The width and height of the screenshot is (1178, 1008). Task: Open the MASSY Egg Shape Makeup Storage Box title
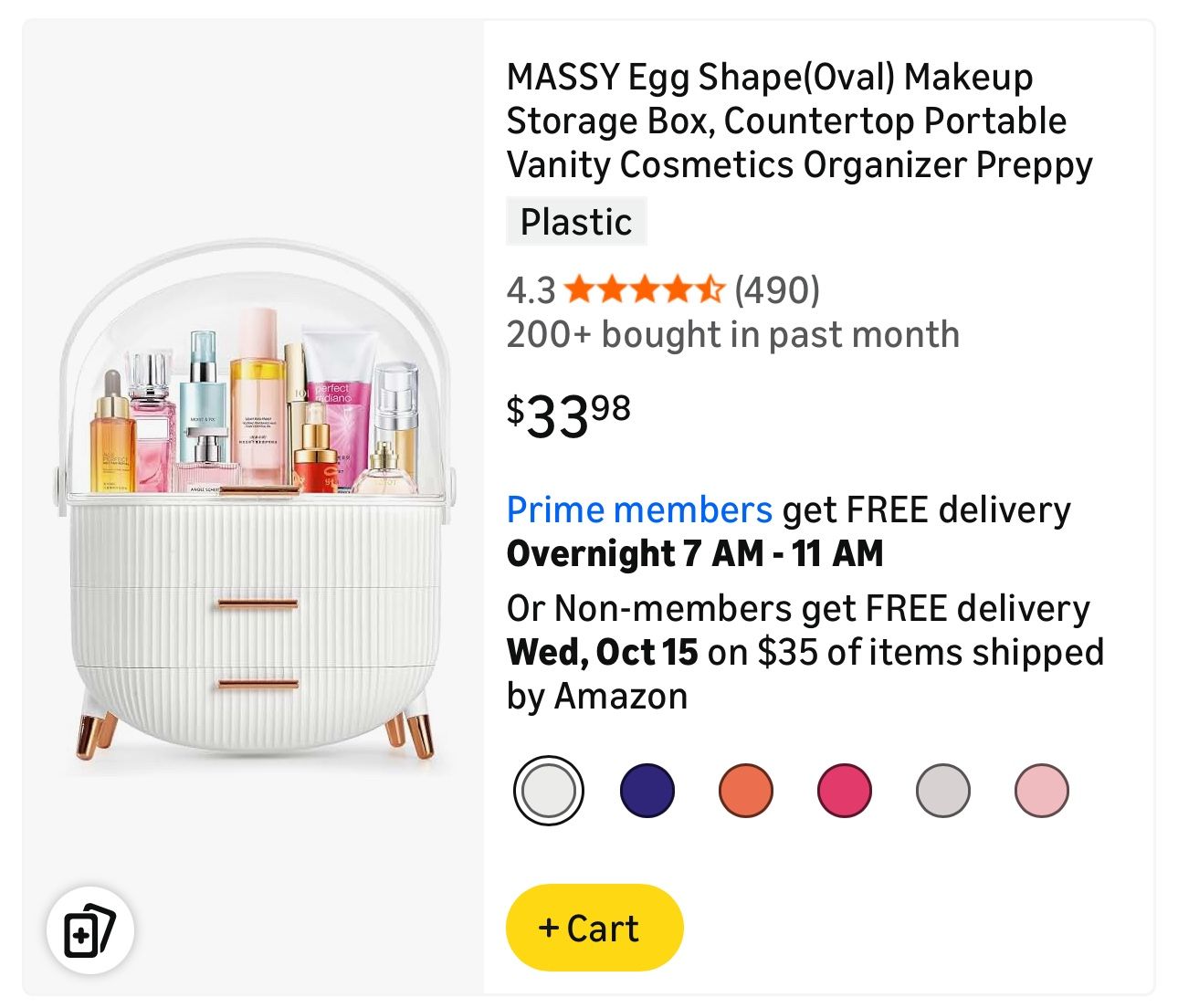click(x=799, y=121)
